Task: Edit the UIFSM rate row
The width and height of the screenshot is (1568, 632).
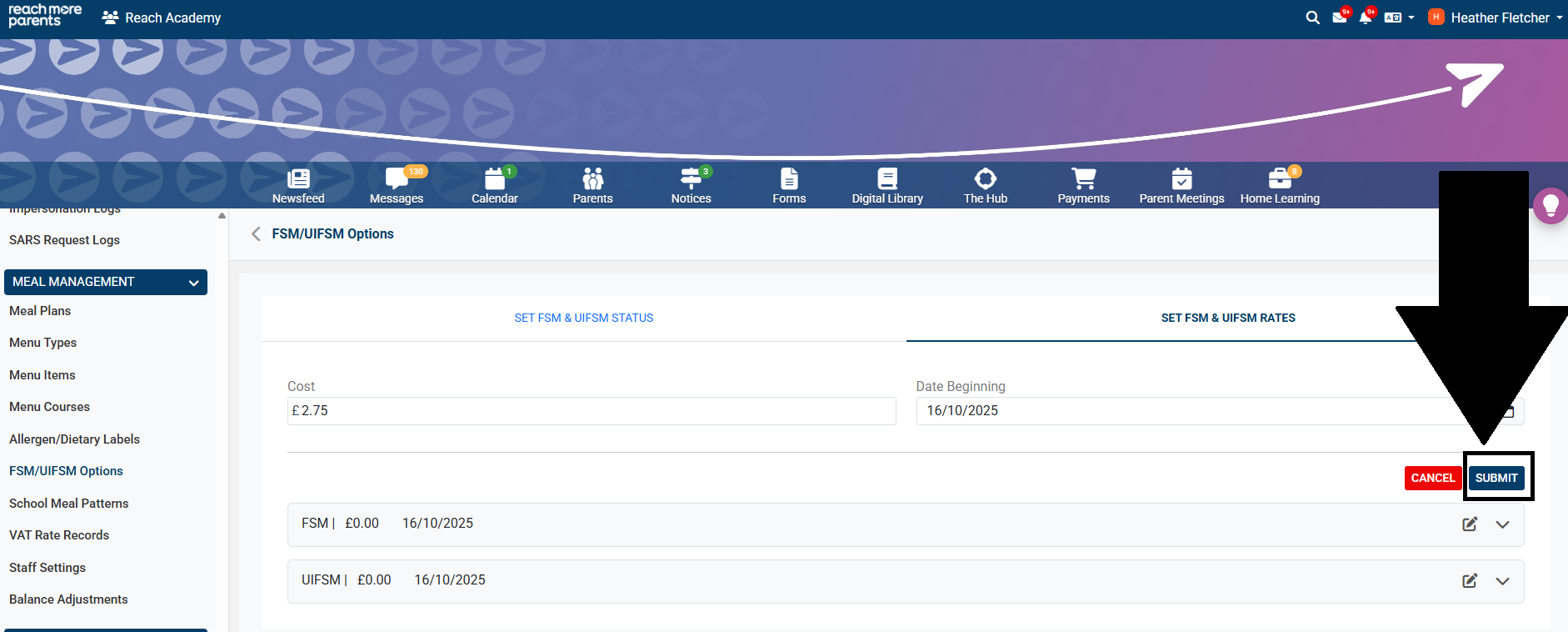Action: click(x=1470, y=580)
